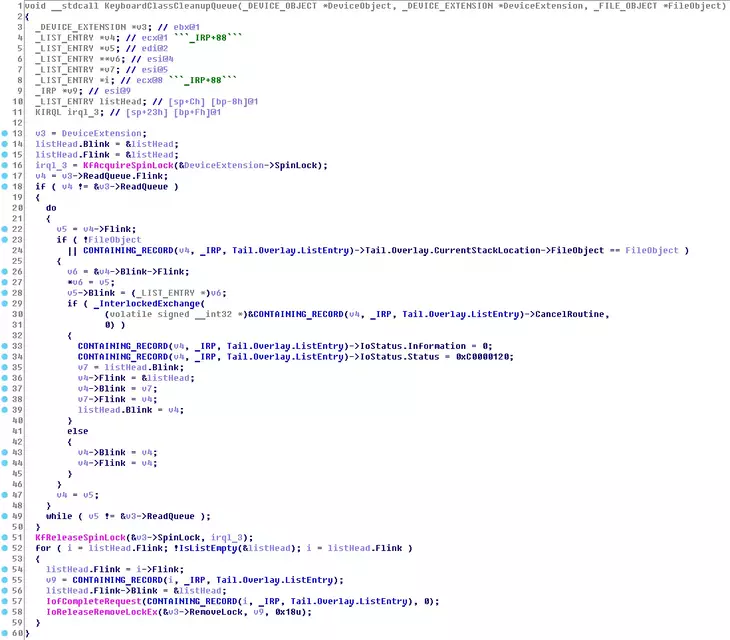Click the breakpoint dot on line 39

pyautogui.click(x=5, y=410)
